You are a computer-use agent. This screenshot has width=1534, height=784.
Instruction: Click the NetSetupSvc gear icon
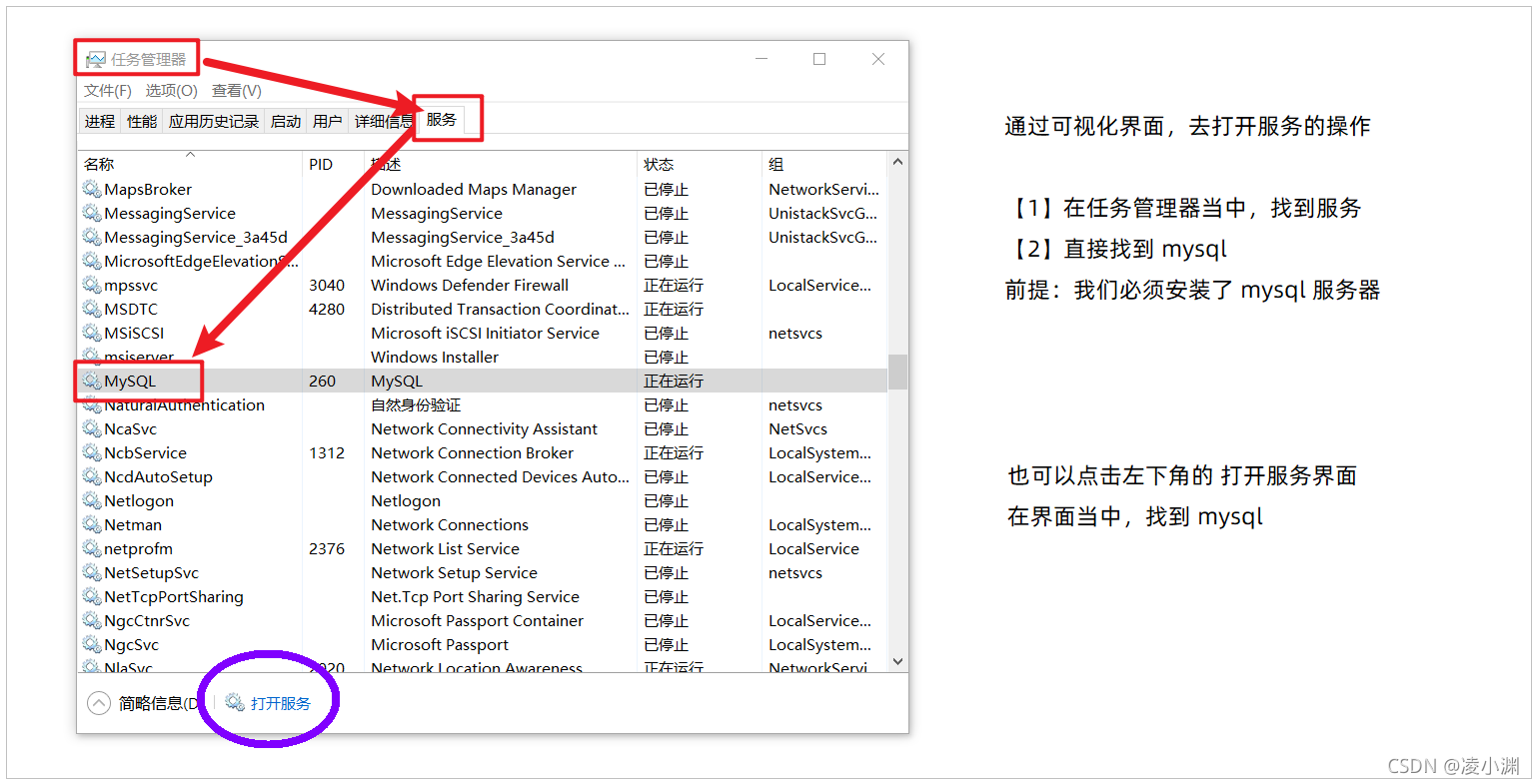tap(92, 572)
